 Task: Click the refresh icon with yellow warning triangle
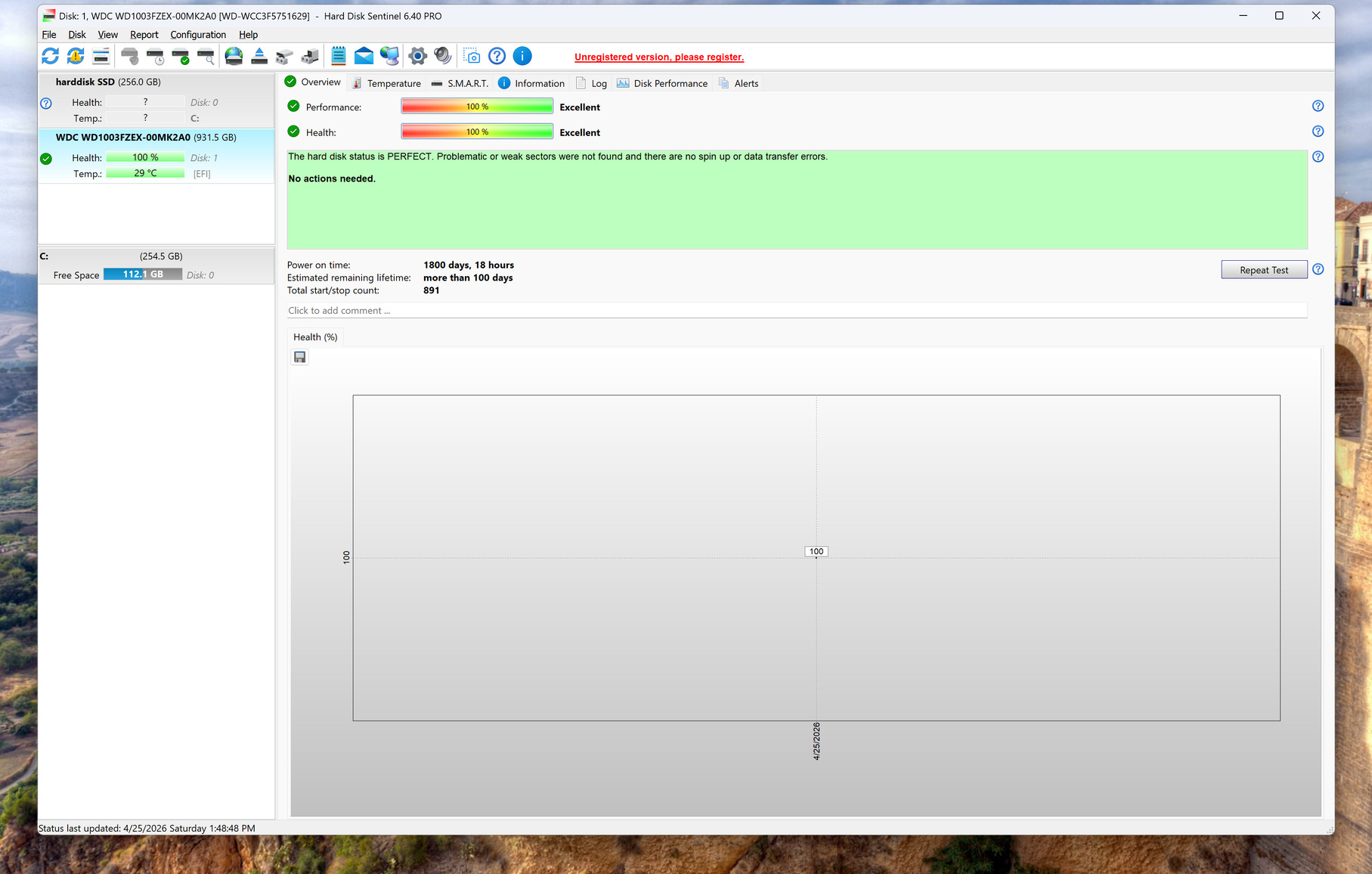[x=76, y=56]
